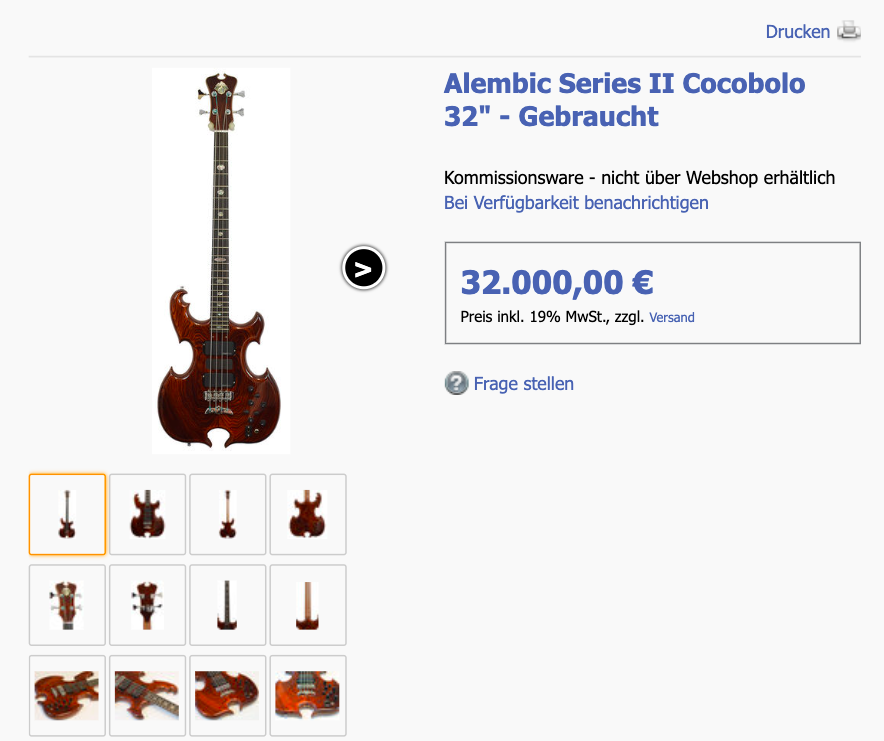Click the printer icon next to Drucken

[848, 30]
